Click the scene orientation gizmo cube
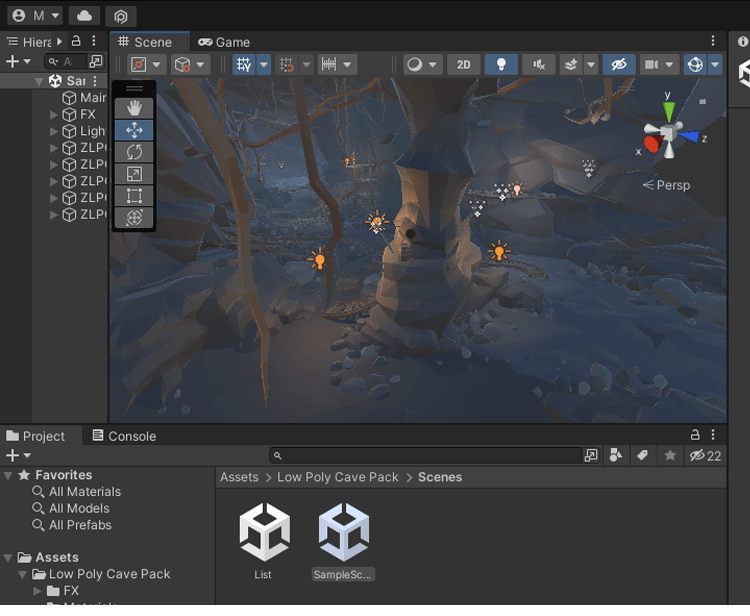 (x=669, y=133)
